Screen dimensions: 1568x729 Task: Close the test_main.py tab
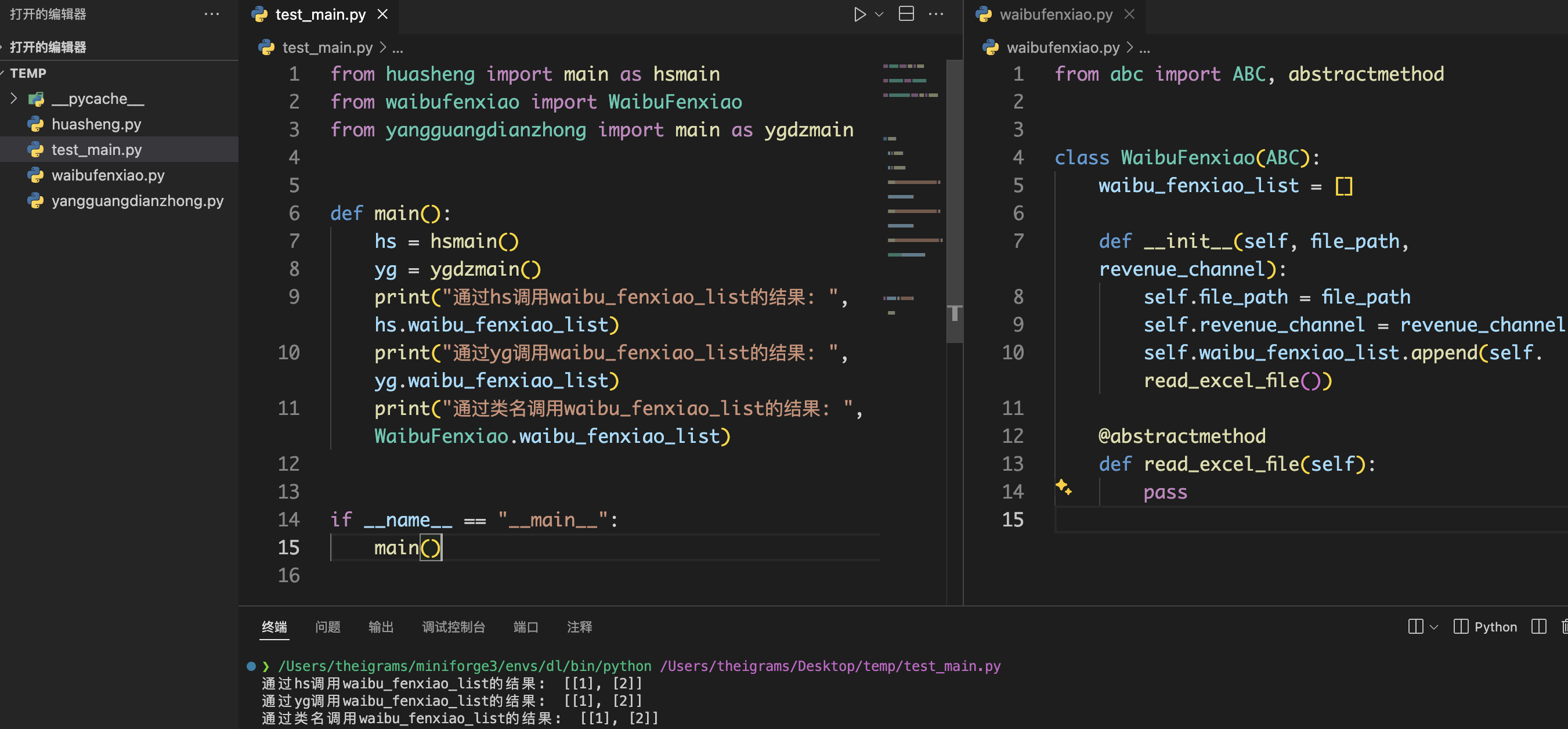(x=382, y=14)
